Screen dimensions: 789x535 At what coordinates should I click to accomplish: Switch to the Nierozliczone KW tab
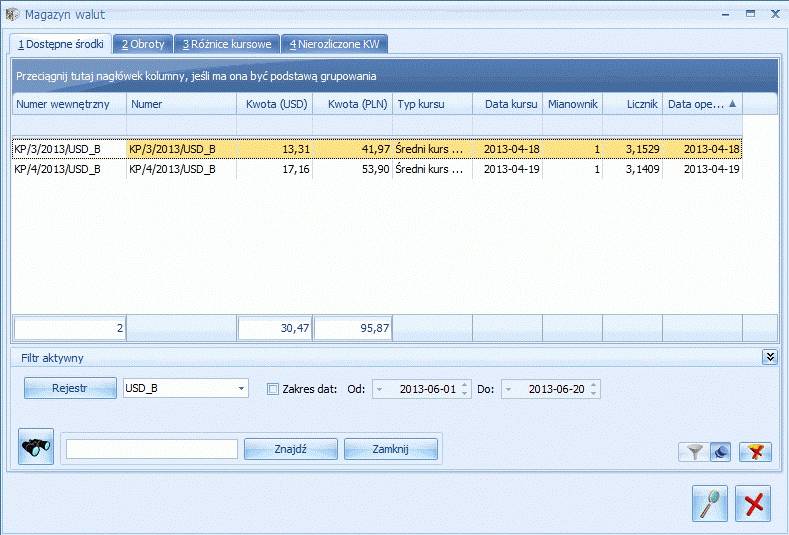click(x=334, y=44)
